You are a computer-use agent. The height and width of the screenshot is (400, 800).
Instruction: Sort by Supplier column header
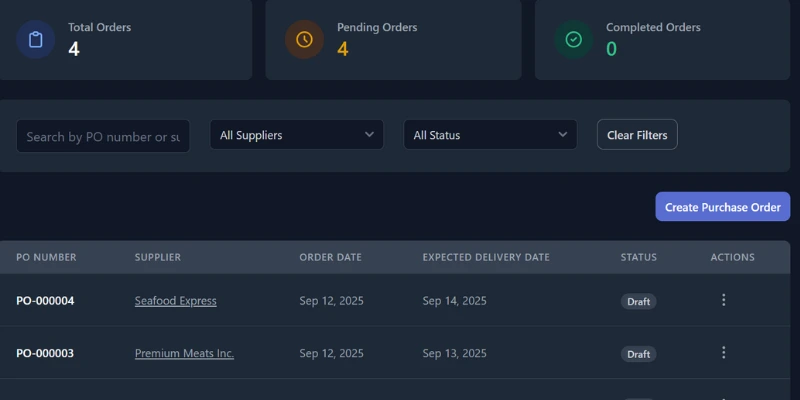coord(158,257)
